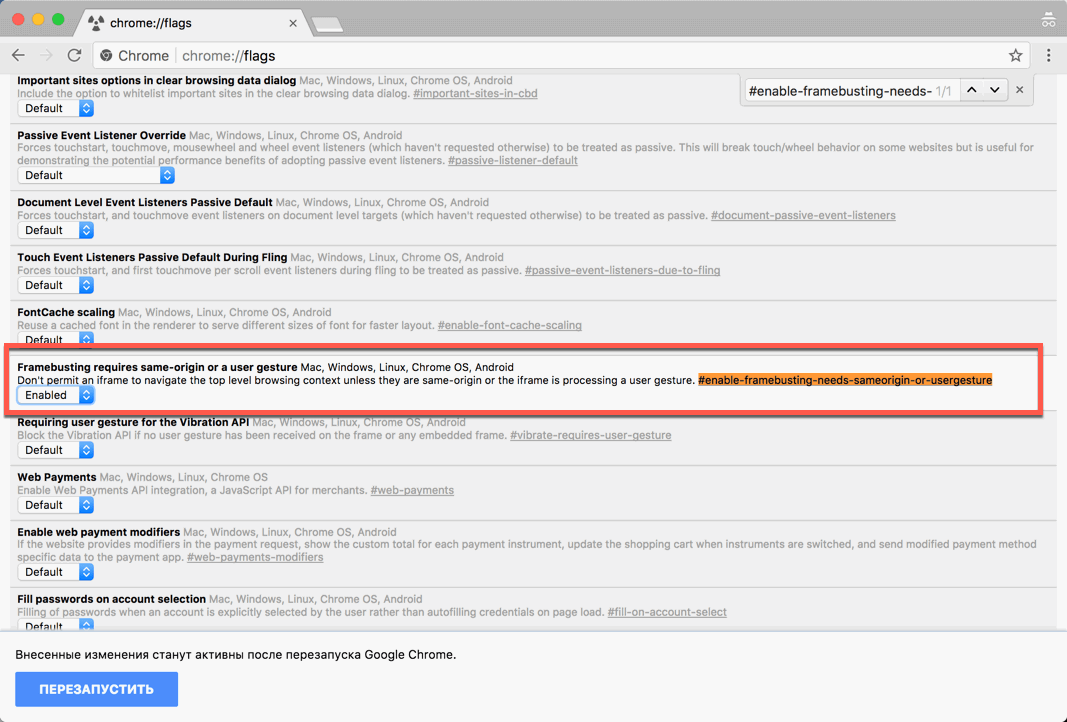Follow #fill-on-account-select link
Screen dimensions: 1067x722
(667, 612)
